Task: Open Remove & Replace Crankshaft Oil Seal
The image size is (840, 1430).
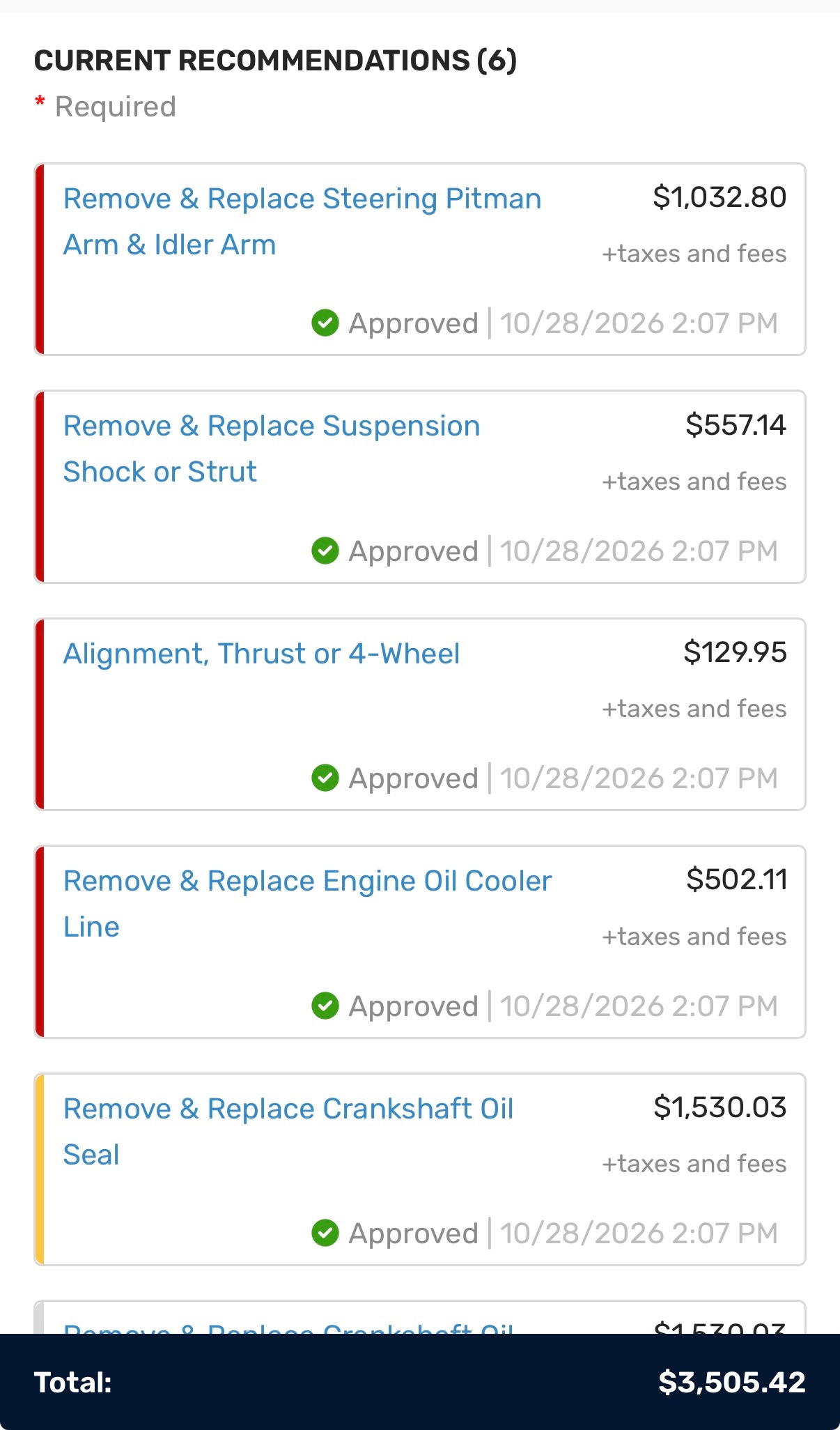Action: (288, 1132)
